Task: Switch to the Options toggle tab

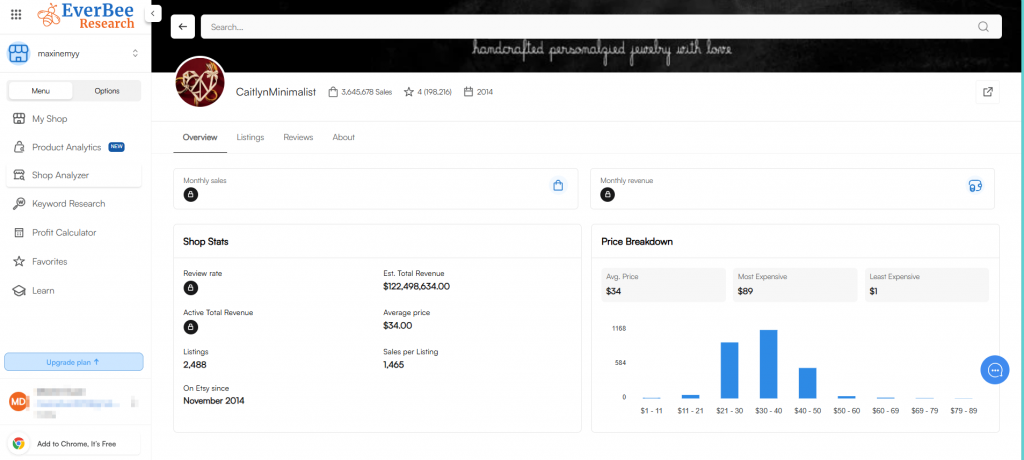Action: click(106, 91)
